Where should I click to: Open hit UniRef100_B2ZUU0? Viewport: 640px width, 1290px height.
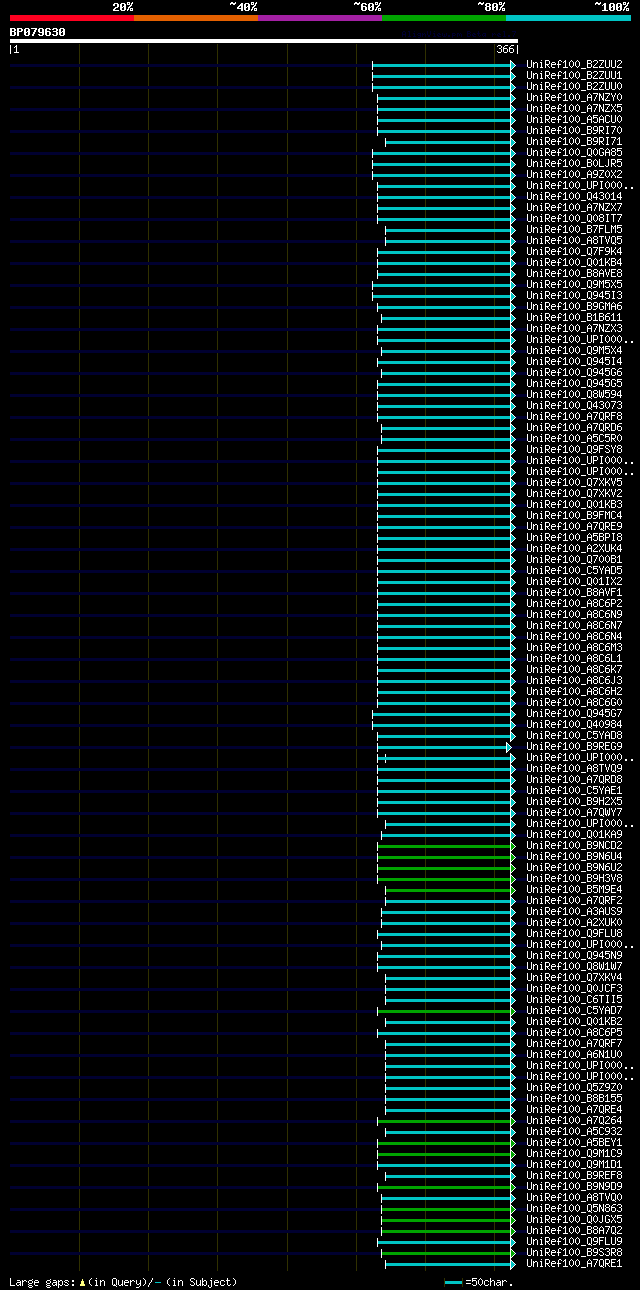point(574,86)
